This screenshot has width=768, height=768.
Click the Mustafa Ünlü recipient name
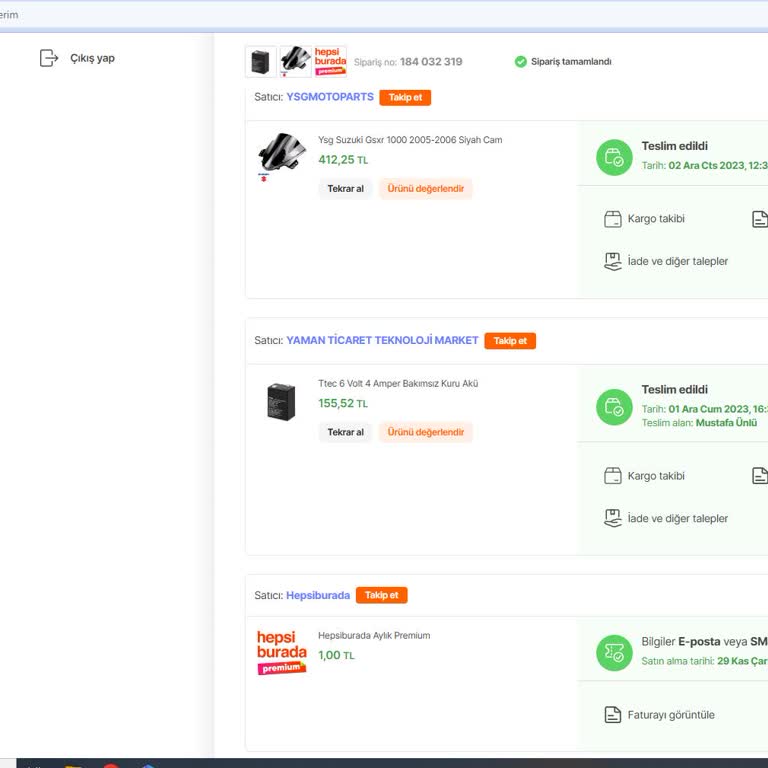click(x=726, y=423)
